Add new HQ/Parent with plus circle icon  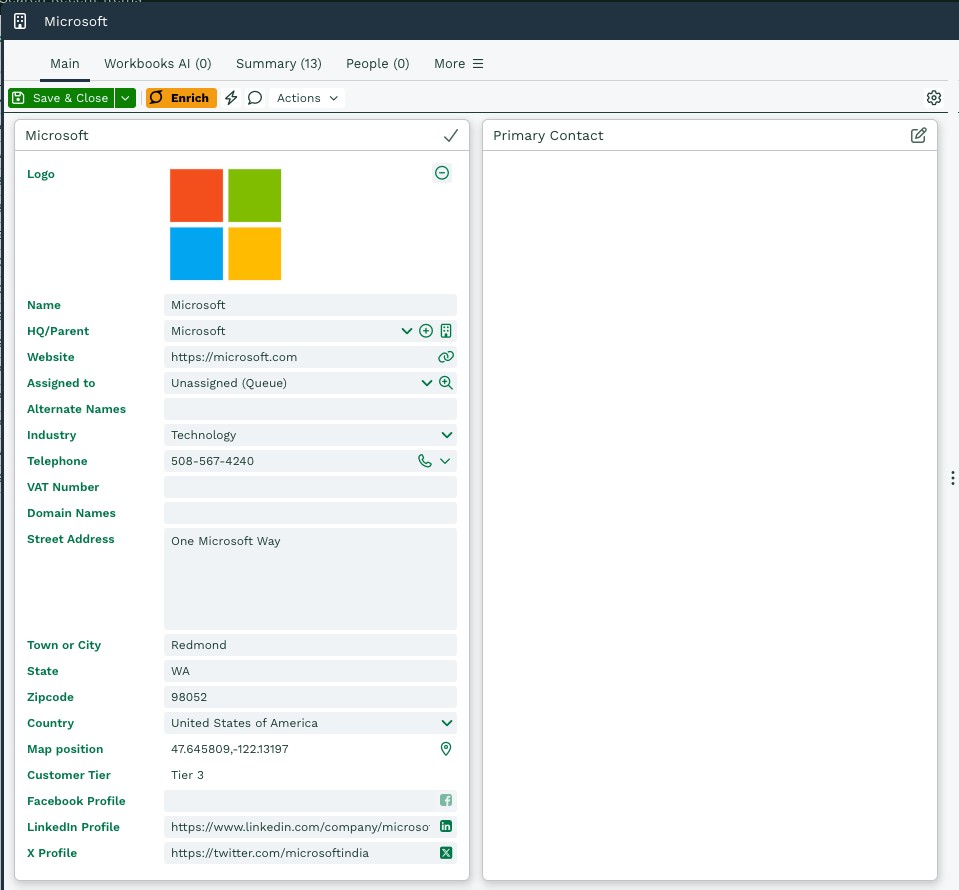coord(426,331)
